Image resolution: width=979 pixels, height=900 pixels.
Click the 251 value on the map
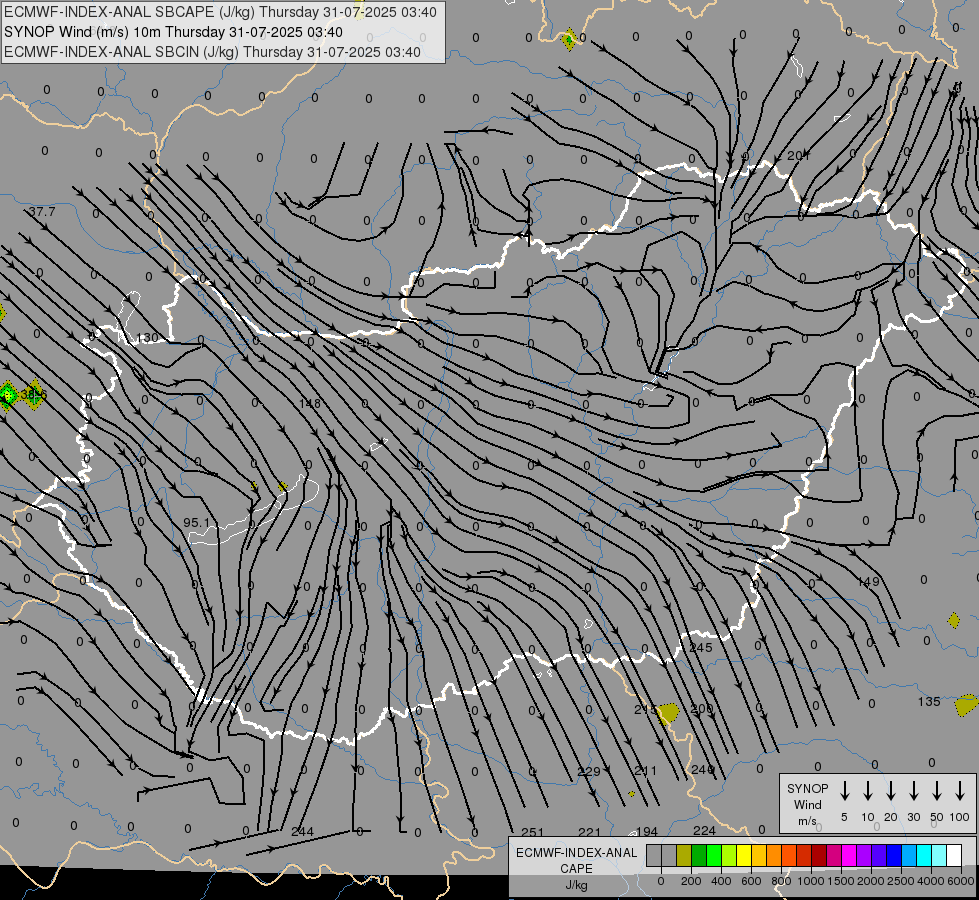pos(533,832)
